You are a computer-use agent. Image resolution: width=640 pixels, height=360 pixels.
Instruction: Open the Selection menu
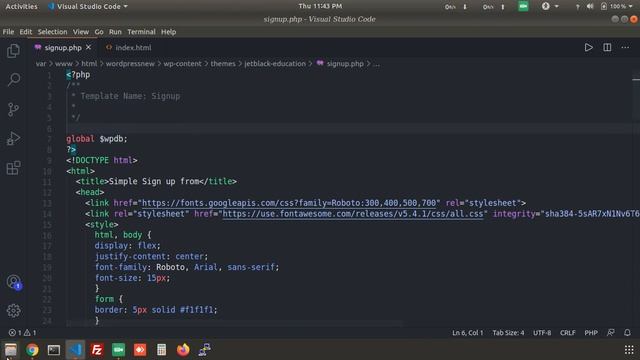click(x=52, y=32)
